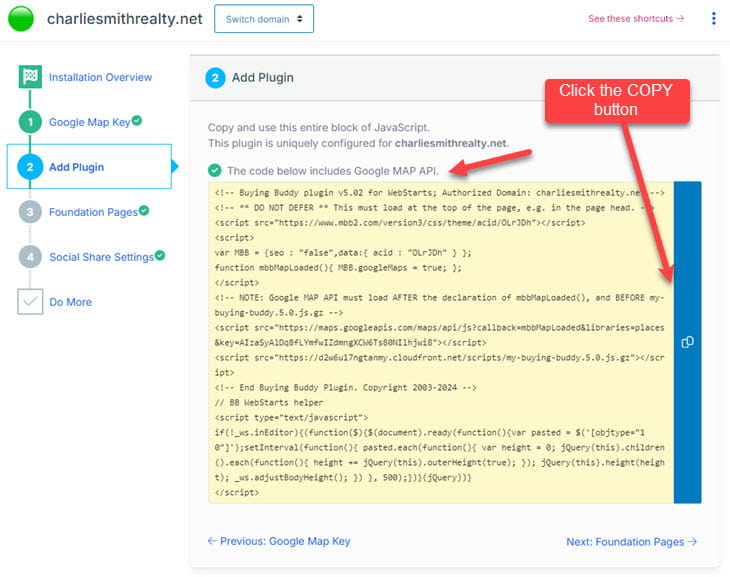
Task: Click inside the yellow JavaScript code block
Action: click(x=441, y=342)
